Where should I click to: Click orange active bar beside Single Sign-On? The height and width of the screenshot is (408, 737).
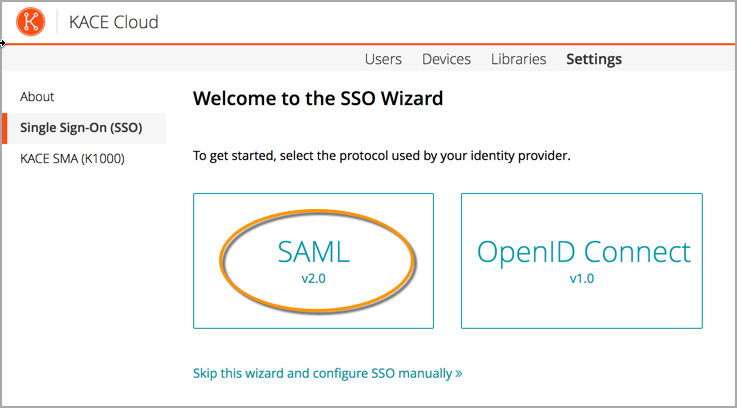click(4, 128)
